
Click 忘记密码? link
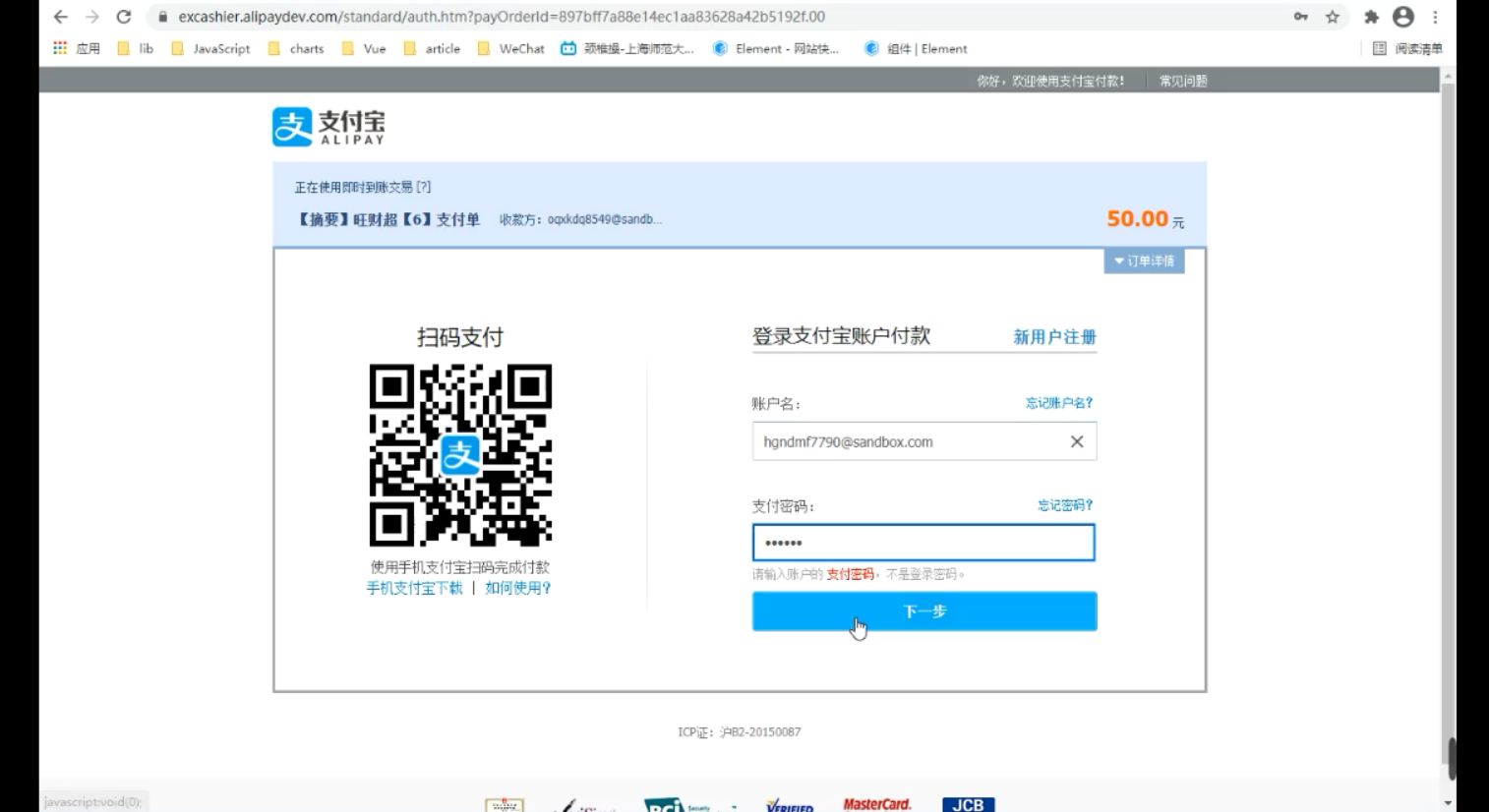click(x=1065, y=505)
